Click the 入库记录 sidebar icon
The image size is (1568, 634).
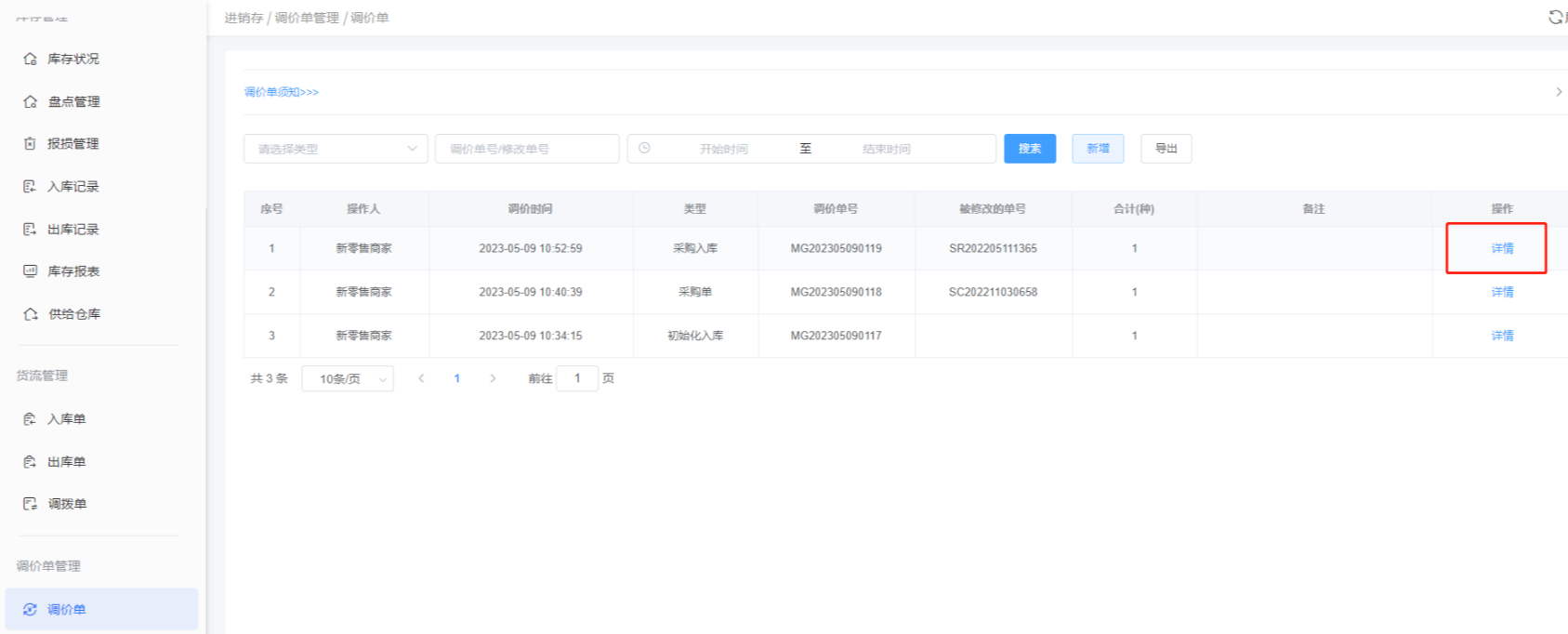[x=30, y=186]
